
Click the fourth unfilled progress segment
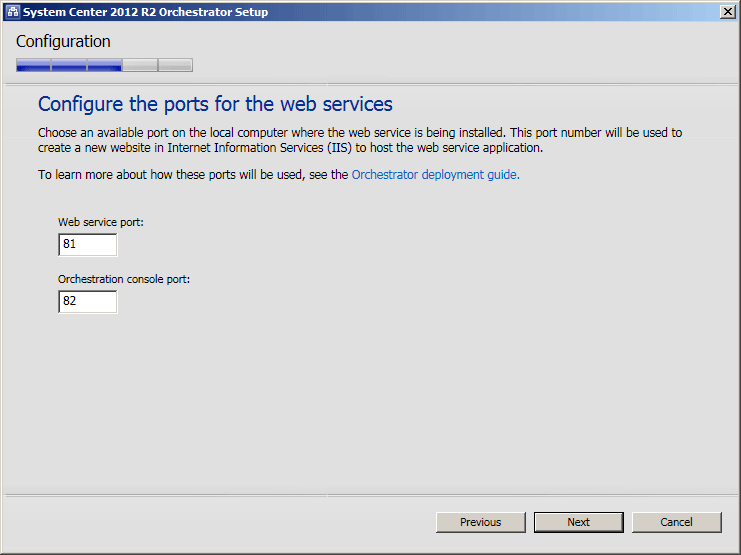[140, 65]
